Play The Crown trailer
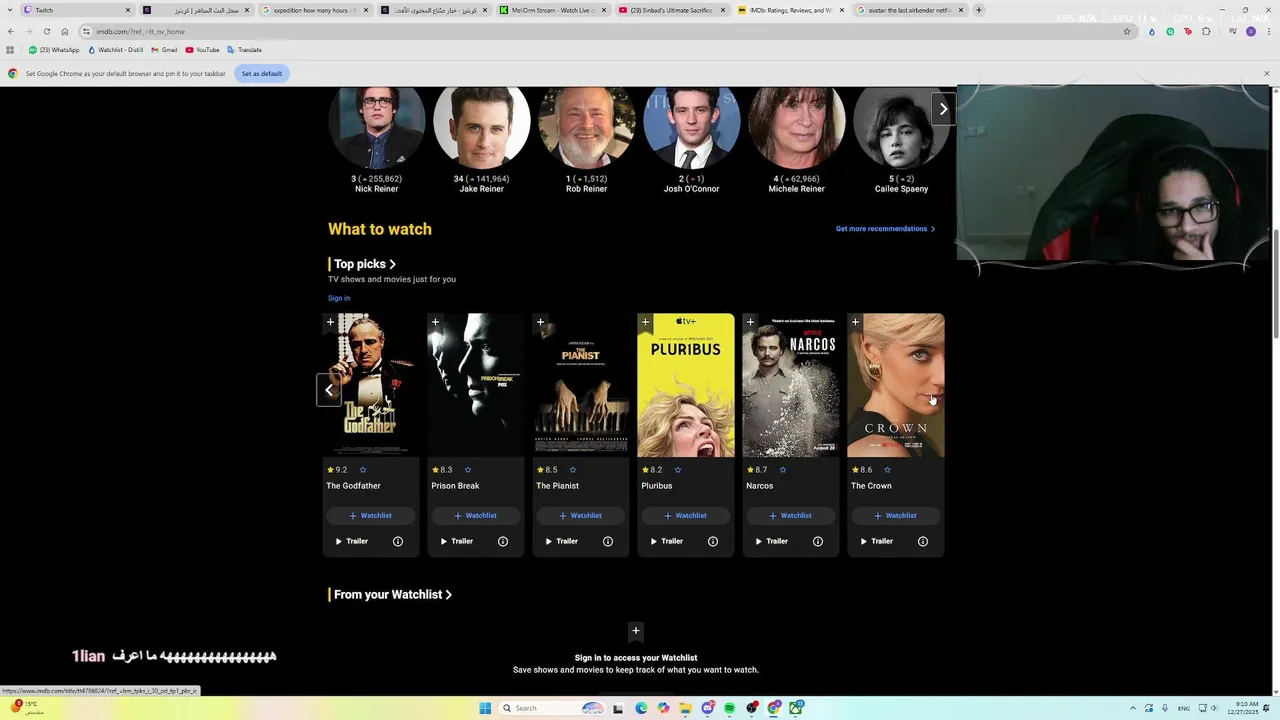1280x720 pixels. click(876, 542)
